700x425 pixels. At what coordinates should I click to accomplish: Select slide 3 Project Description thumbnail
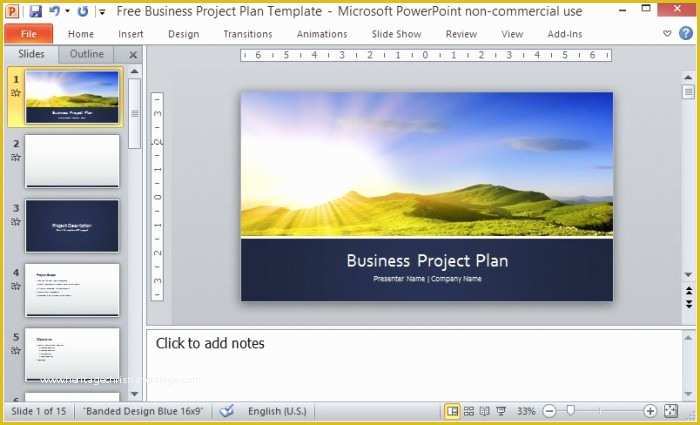tap(72, 226)
